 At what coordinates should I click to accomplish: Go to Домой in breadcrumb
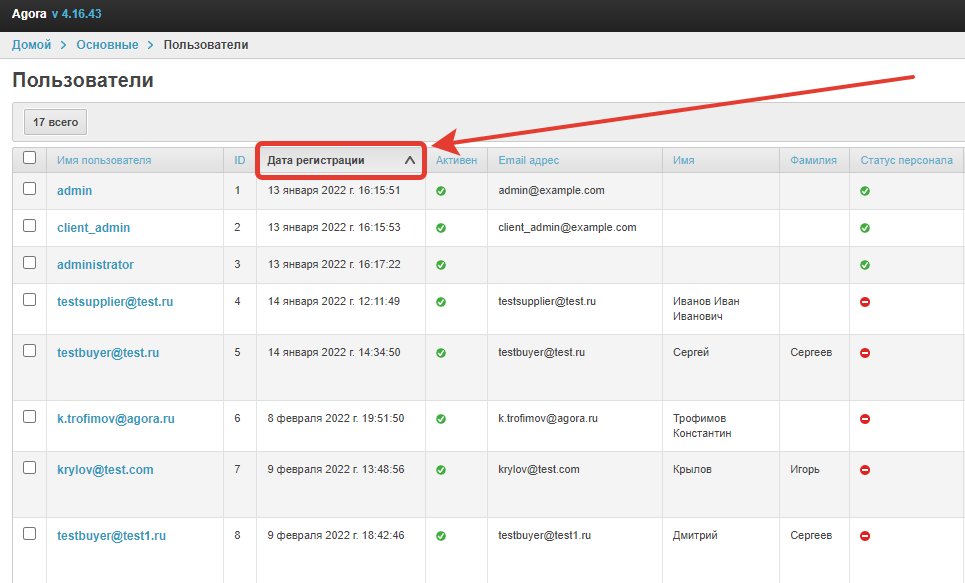(x=31, y=45)
